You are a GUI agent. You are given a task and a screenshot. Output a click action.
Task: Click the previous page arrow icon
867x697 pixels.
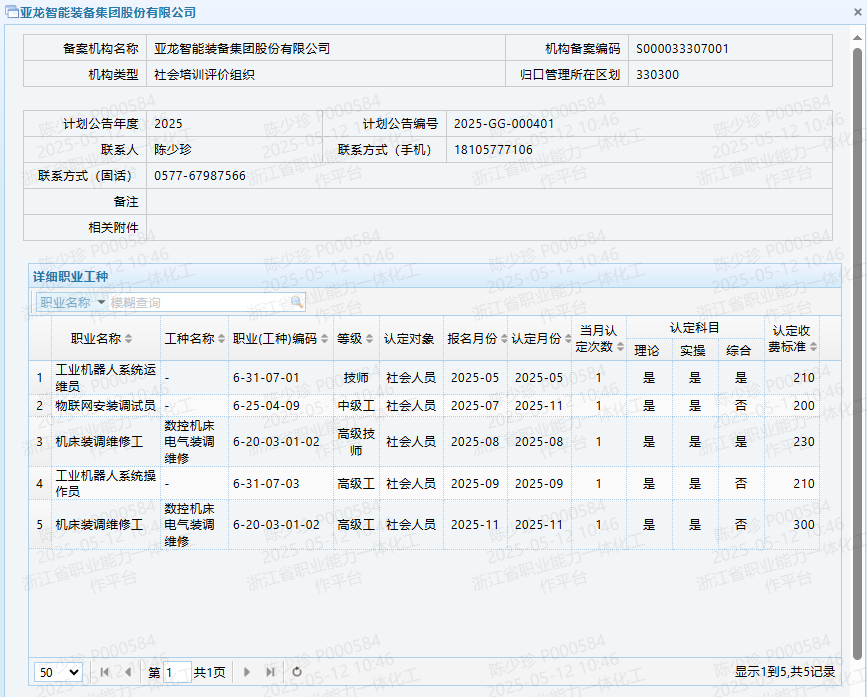pyautogui.click(x=128, y=672)
